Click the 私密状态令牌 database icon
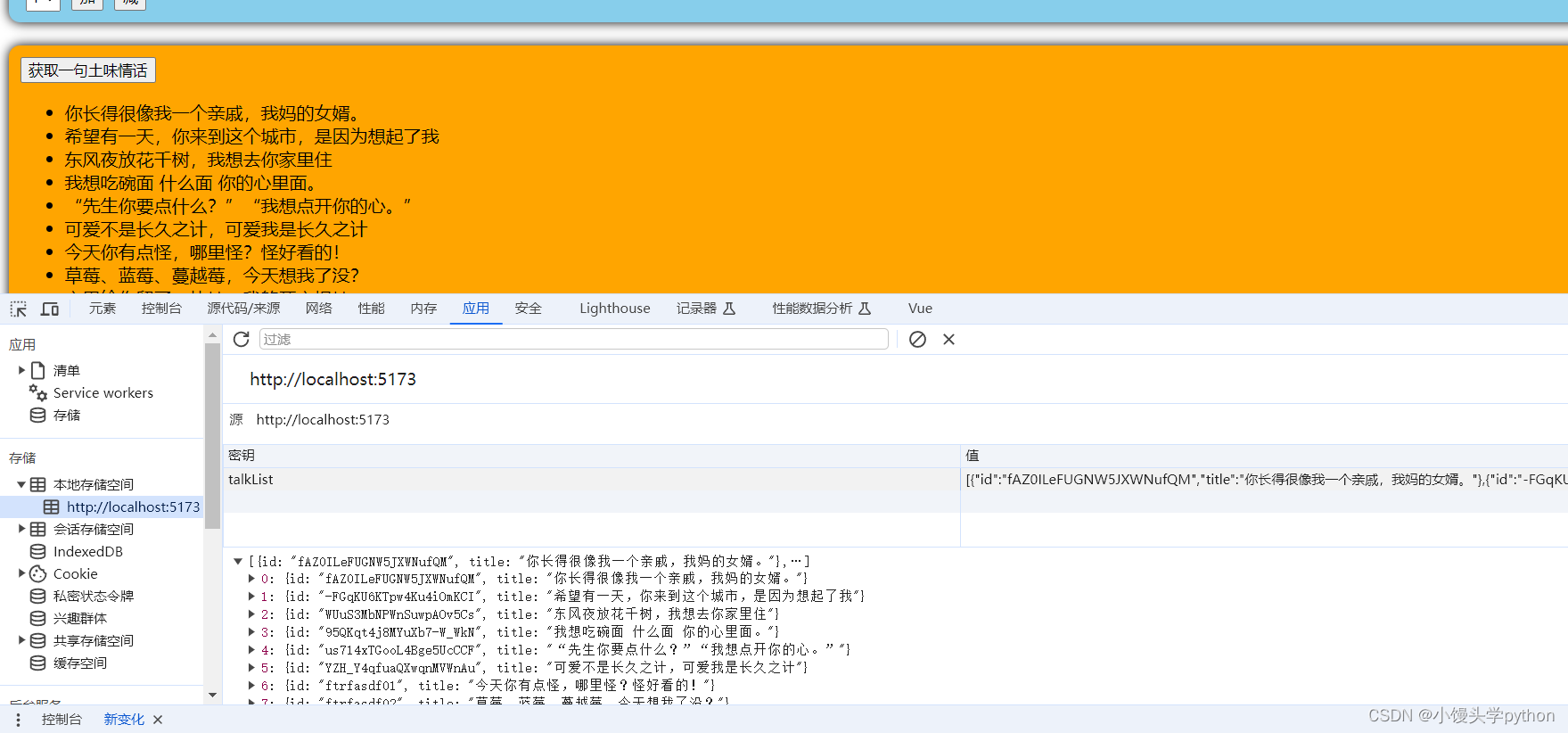 pos(37,596)
